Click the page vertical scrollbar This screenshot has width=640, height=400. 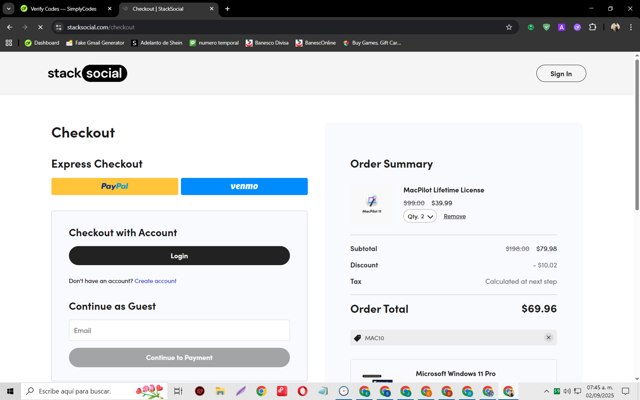pyautogui.click(x=636, y=135)
